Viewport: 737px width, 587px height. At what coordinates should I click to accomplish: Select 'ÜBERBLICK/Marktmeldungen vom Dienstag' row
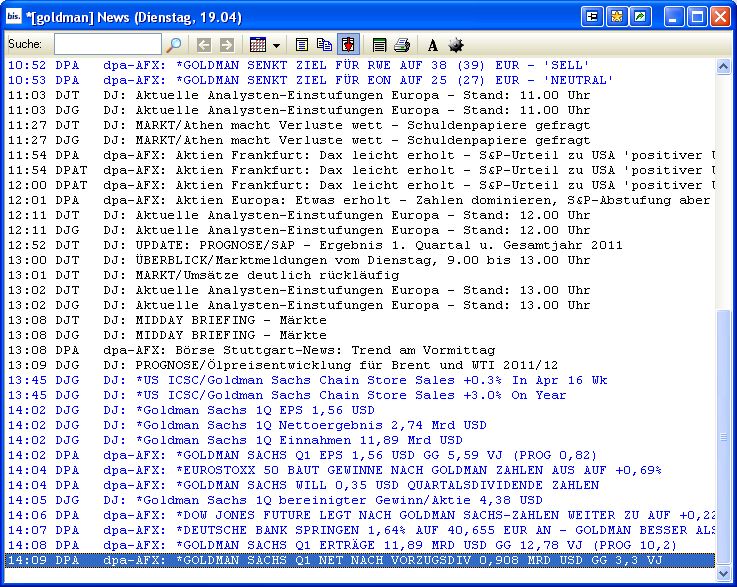pyautogui.click(x=361, y=260)
